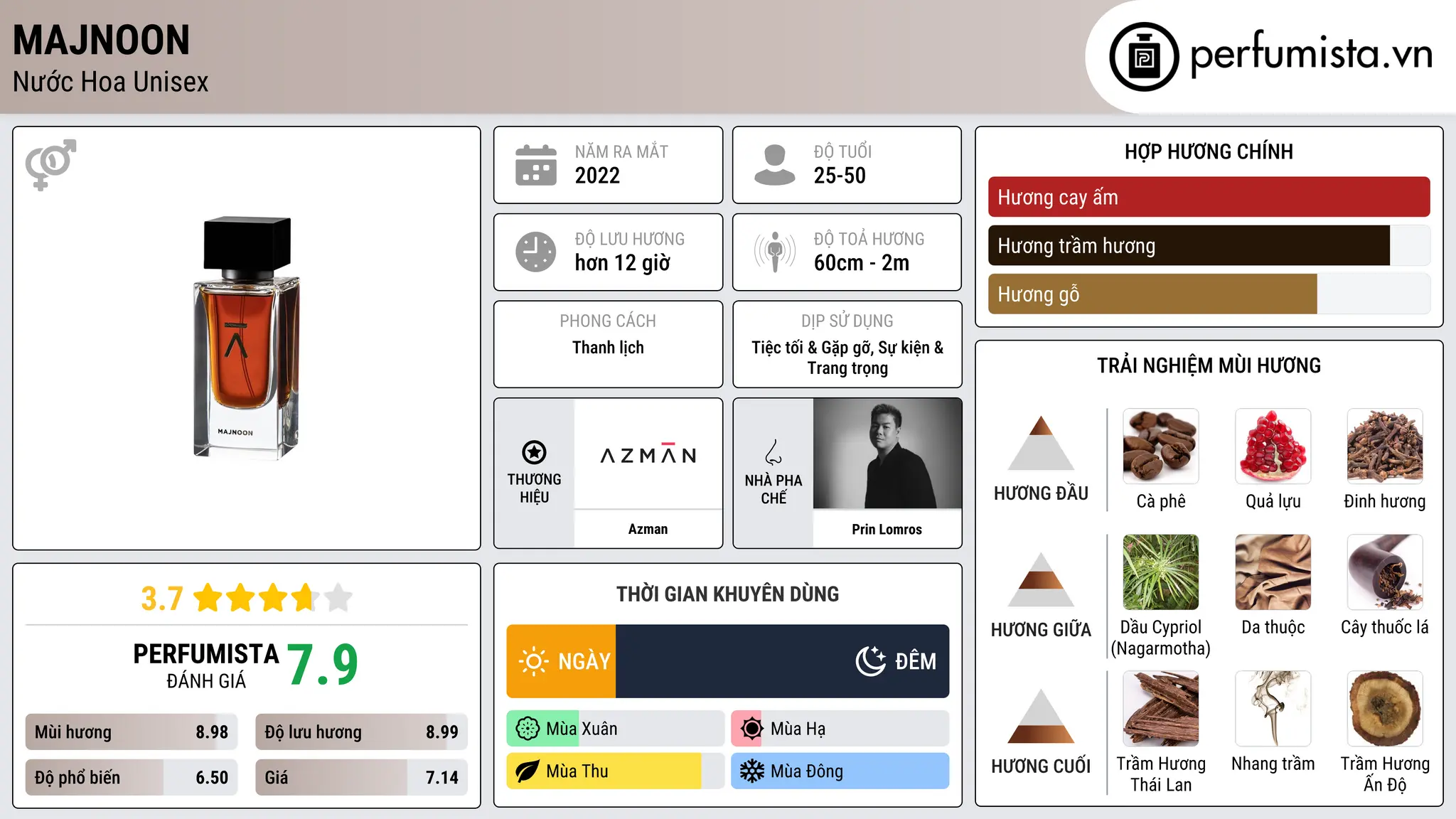Click the Azman brand name link
Screen dimensions: 1456x819
(648, 529)
